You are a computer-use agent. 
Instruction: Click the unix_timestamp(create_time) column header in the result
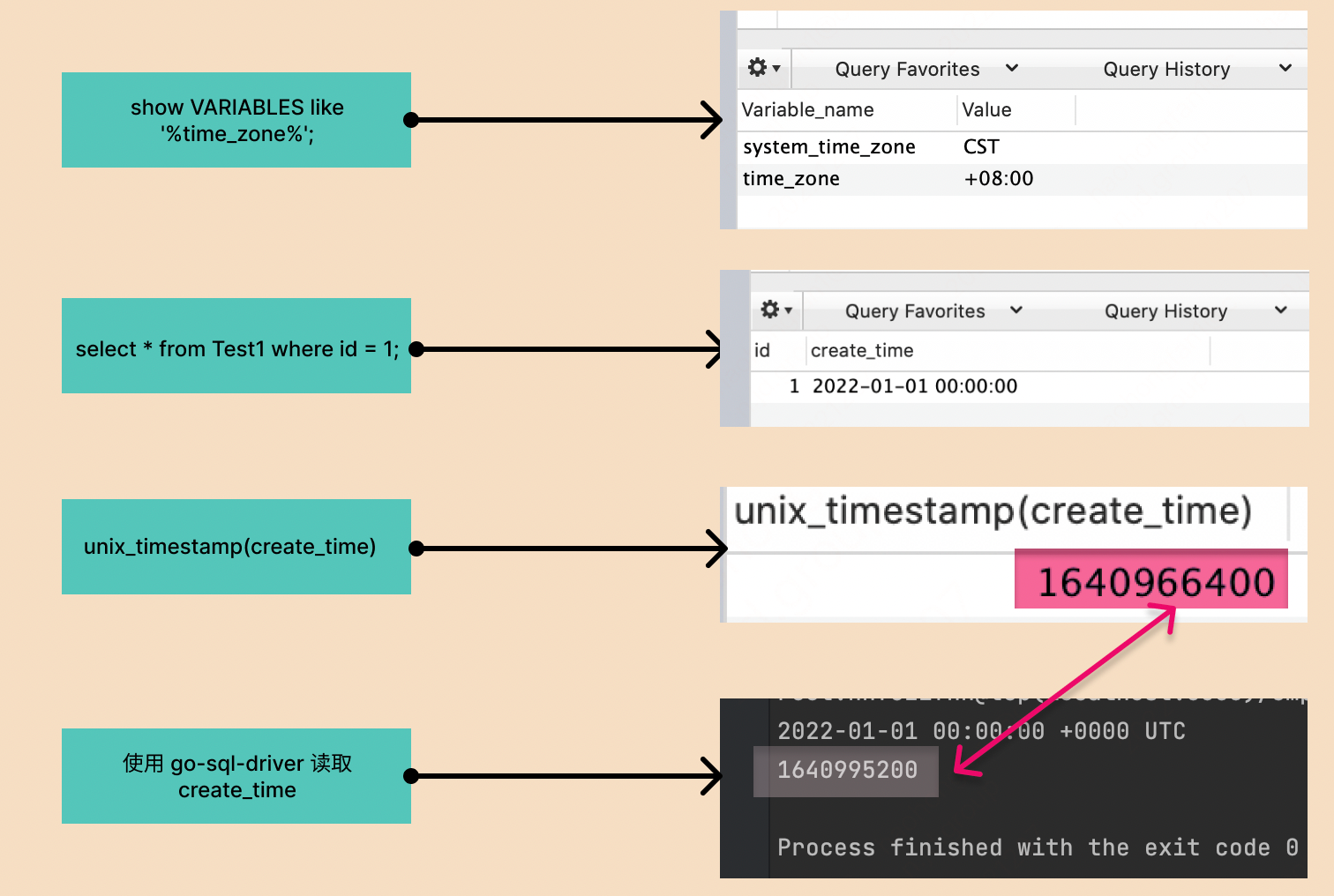point(993,511)
